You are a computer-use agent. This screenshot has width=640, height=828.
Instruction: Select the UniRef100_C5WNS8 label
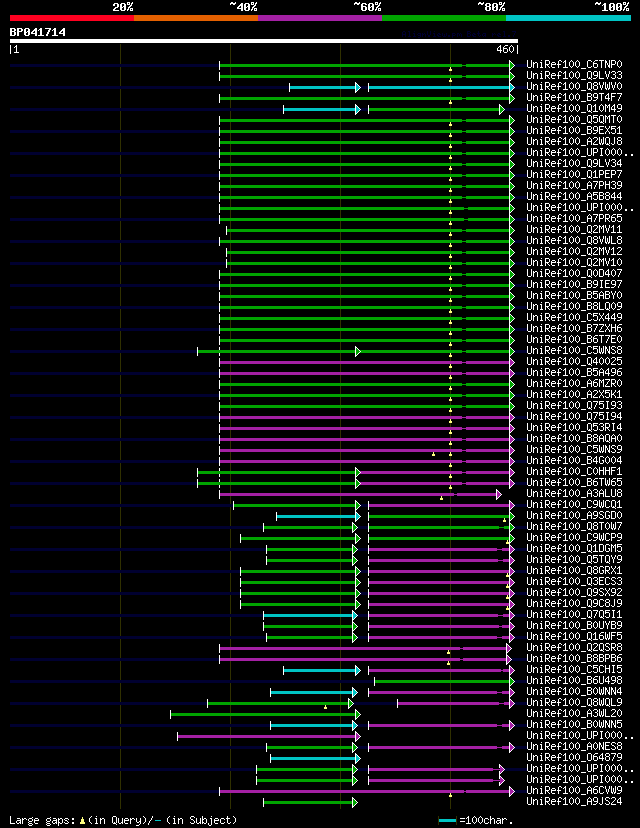[x=574, y=350]
